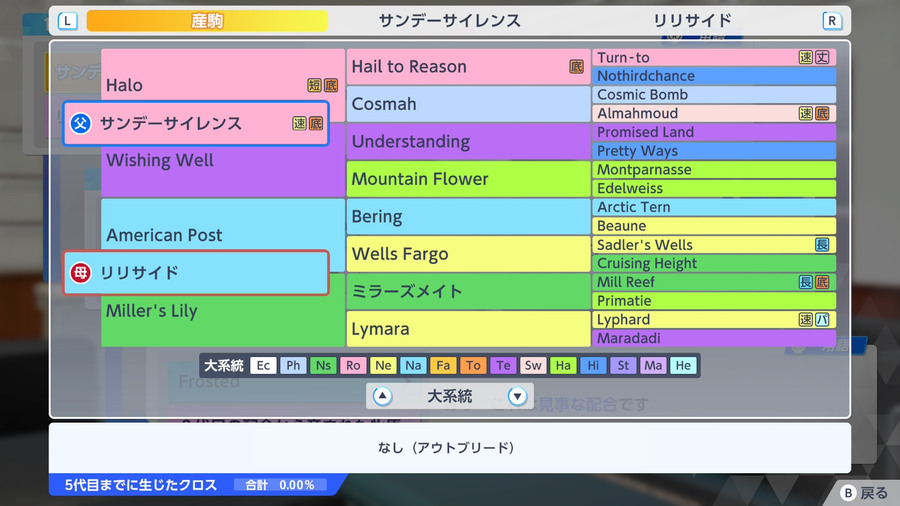The height and width of the screenshot is (506, 900).
Task: Click the Fa lineage color swatch
Action: click(443, 365)
